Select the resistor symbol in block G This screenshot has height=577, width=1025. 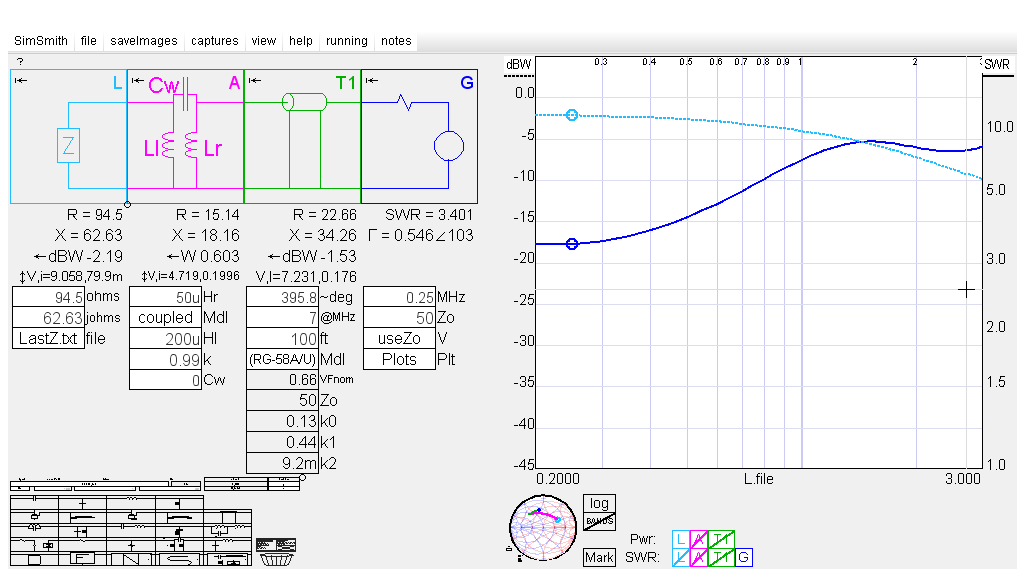pos(405,103)
